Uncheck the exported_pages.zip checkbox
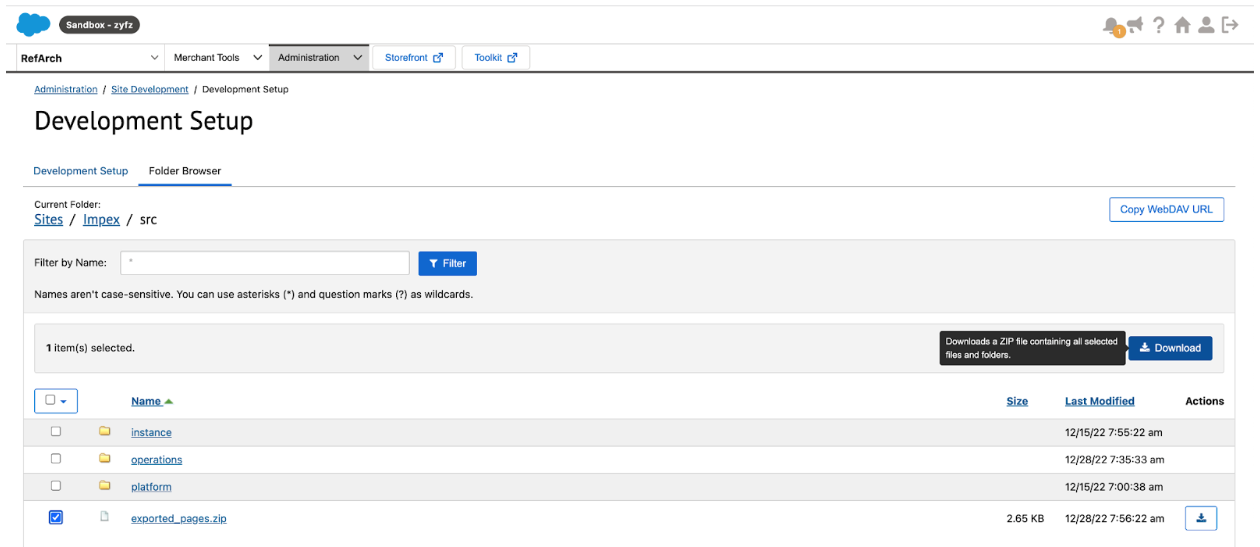The image size is (1260, 547). 56,518
